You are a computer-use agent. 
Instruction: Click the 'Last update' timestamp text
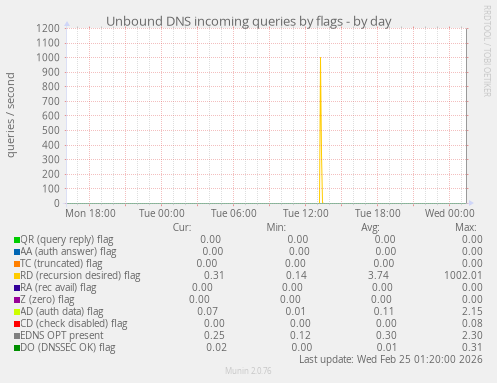click(391, 359)
